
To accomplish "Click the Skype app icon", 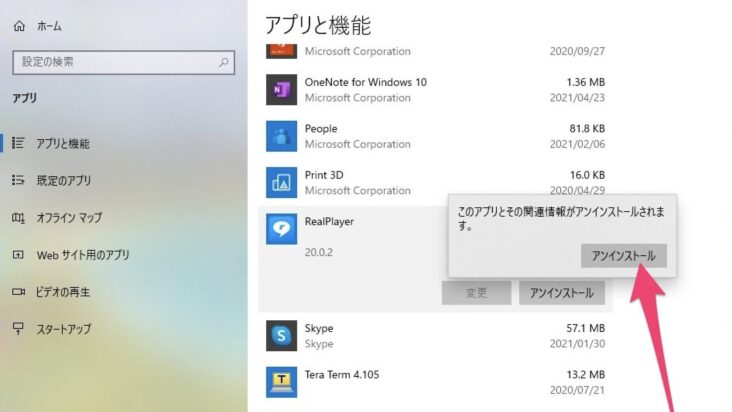I will [281, 335].
